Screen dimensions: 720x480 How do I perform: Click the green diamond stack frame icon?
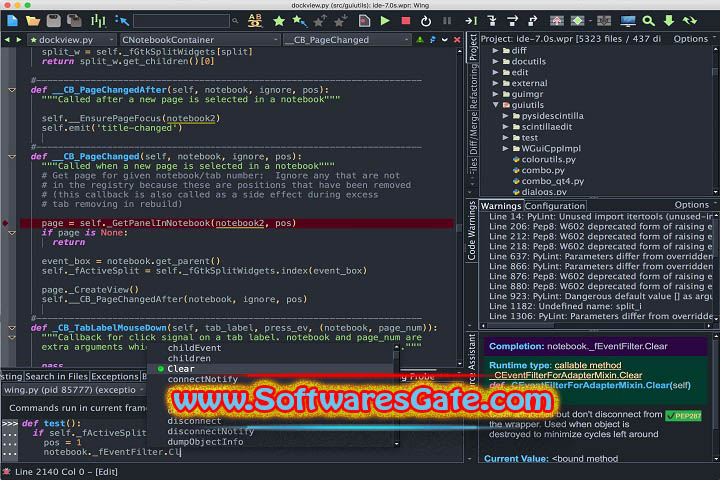[578, 21]
